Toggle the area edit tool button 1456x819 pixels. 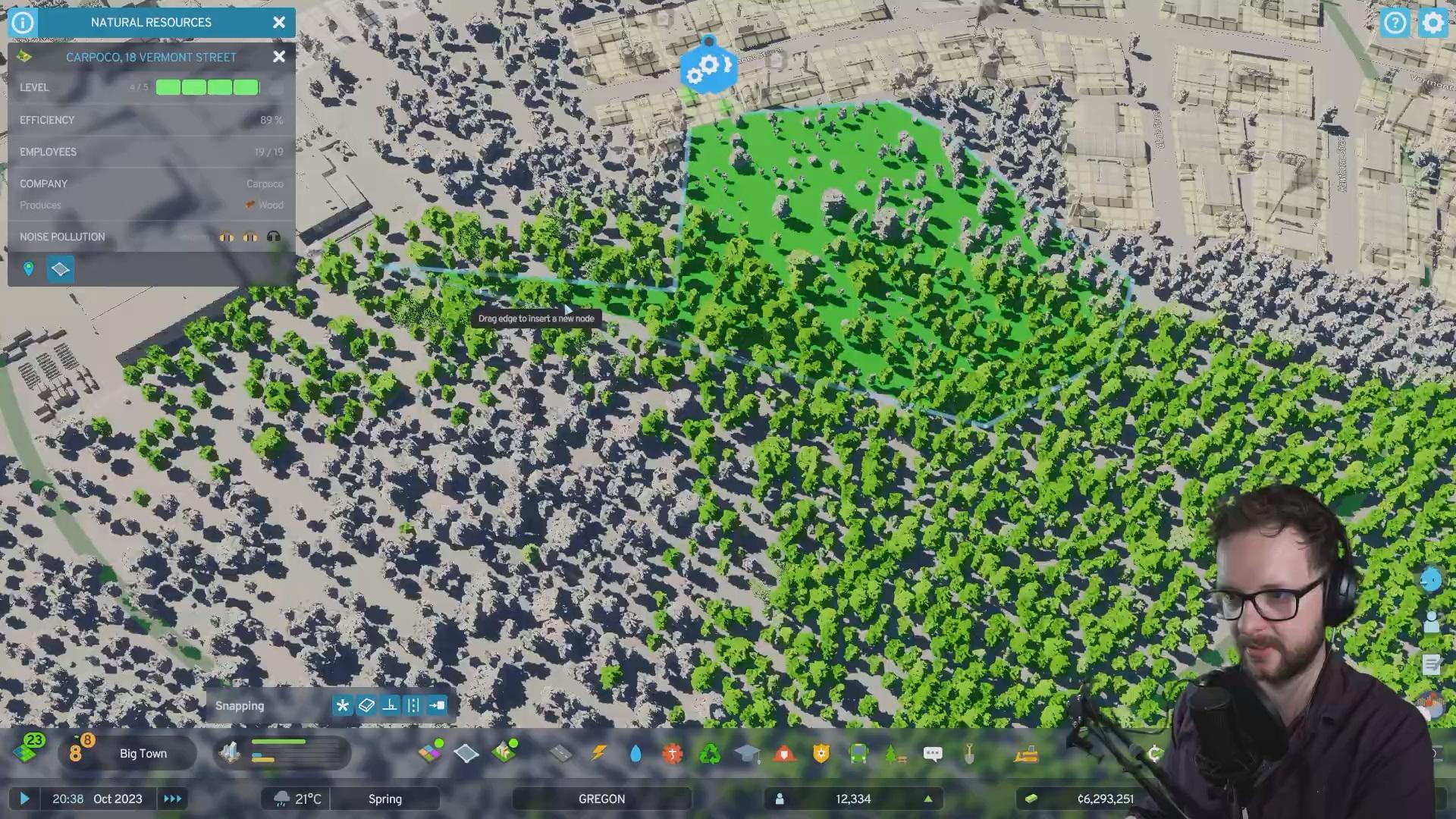point(61,269)
